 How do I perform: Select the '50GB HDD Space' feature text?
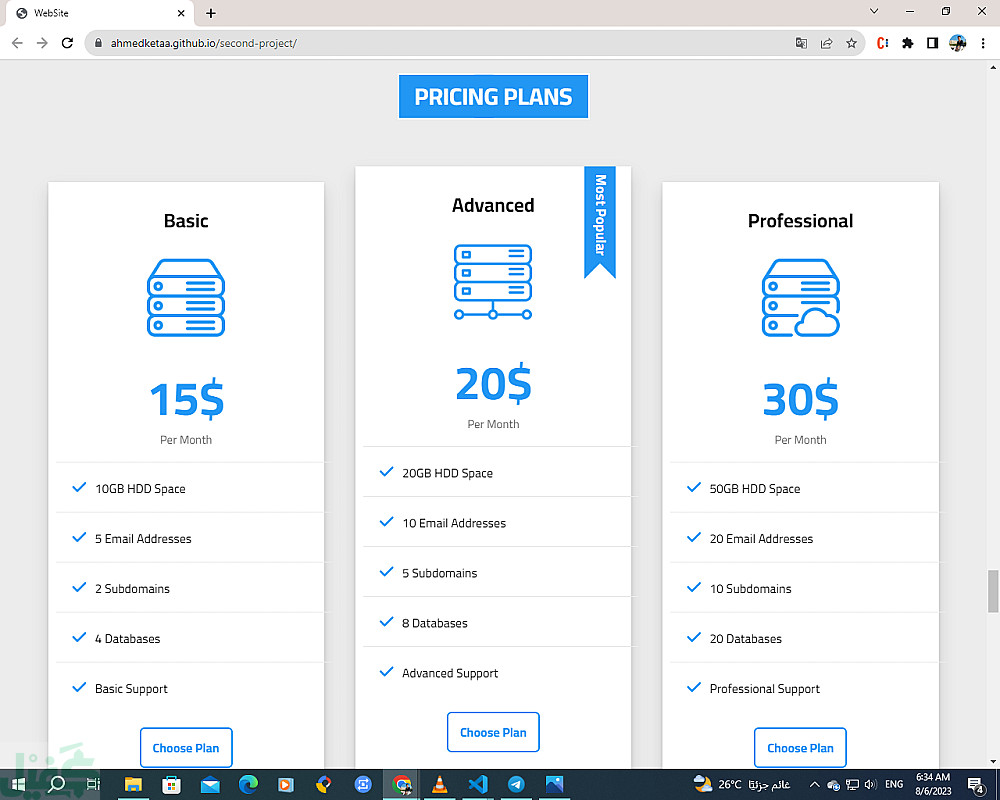[754, 489]
